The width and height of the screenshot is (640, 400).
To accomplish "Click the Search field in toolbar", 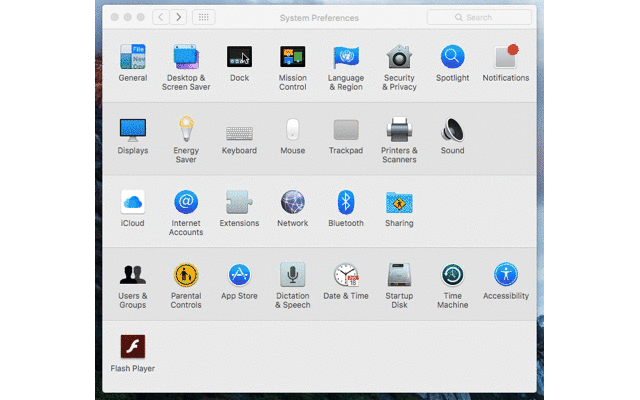I will (479, 17).
